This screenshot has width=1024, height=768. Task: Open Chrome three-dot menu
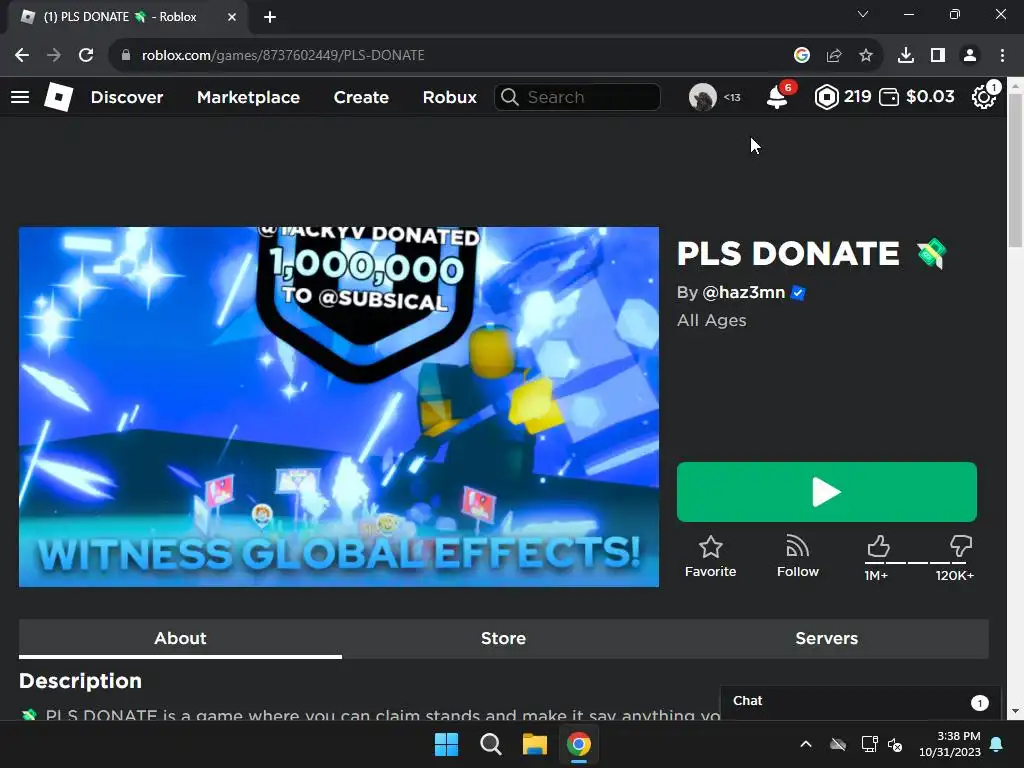[x=1002, y=55]
